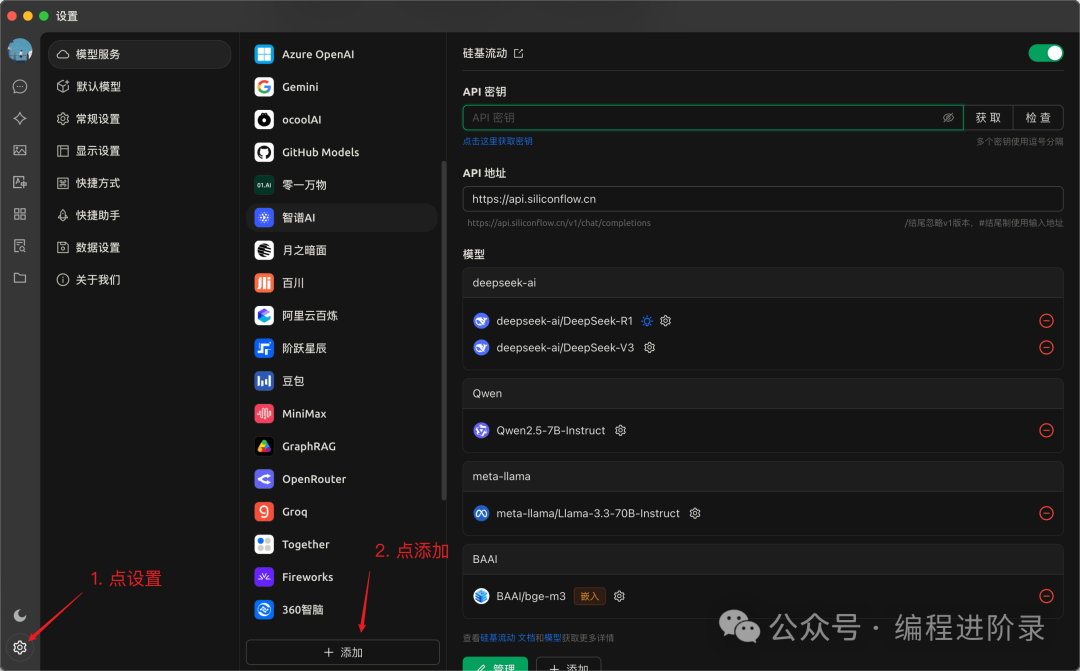
Task: Select Groq provider
Action: (342, 512)
